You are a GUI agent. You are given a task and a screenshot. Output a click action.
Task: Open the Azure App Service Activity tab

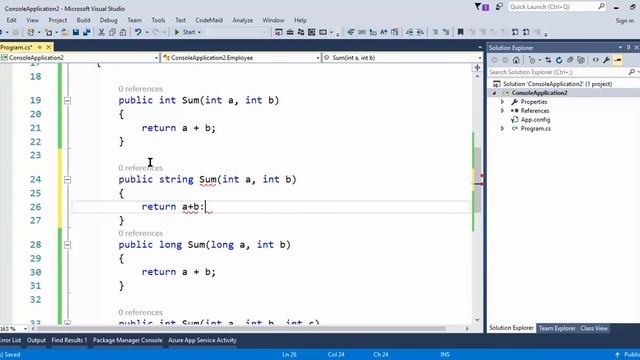[202, 340]
